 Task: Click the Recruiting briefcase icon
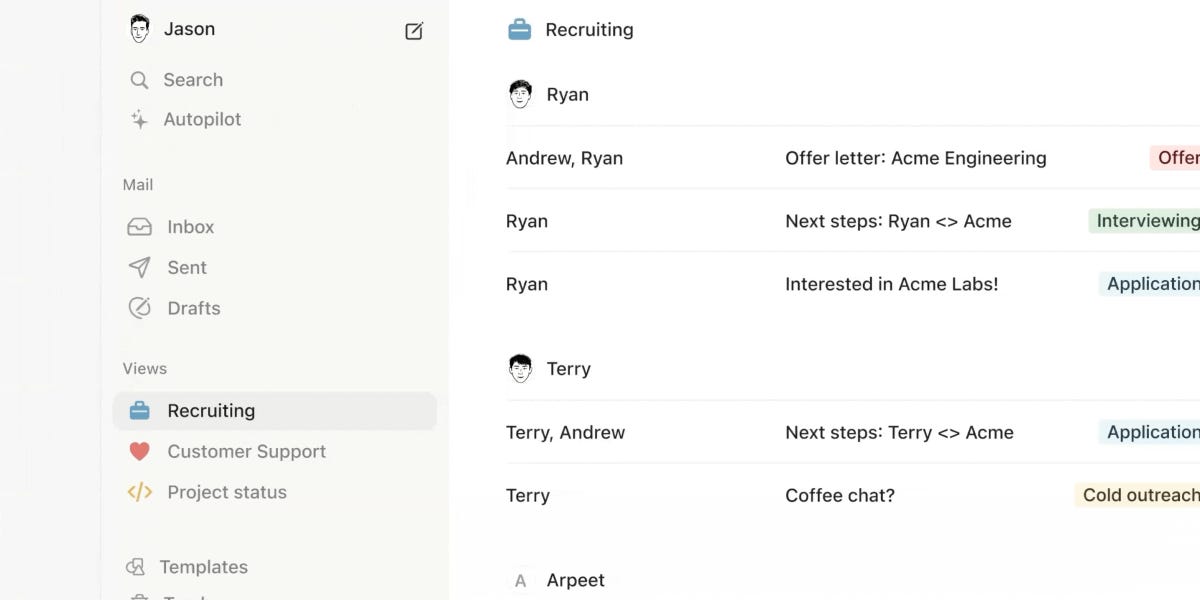139,410
